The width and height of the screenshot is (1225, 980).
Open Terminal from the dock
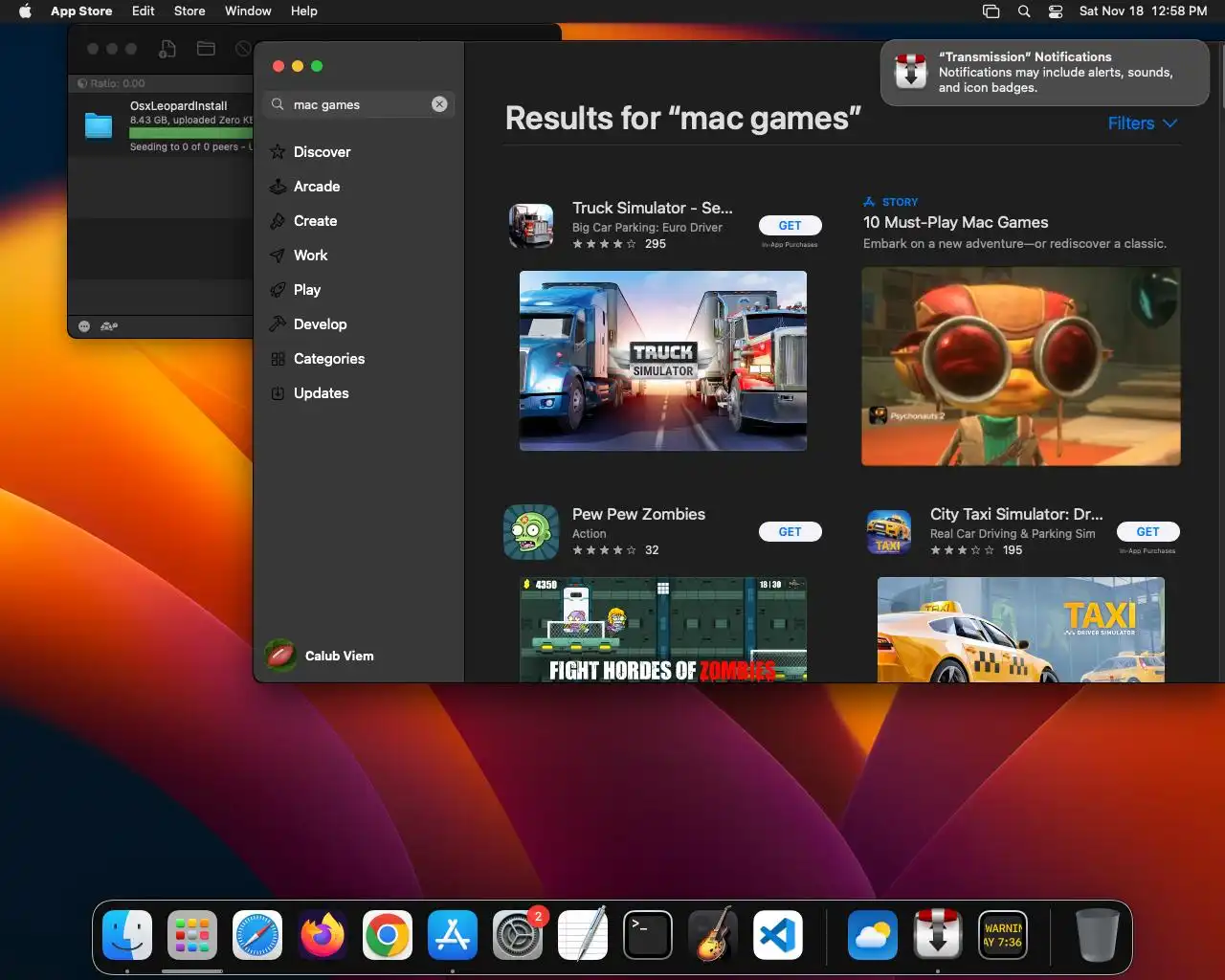click(648, 935)
